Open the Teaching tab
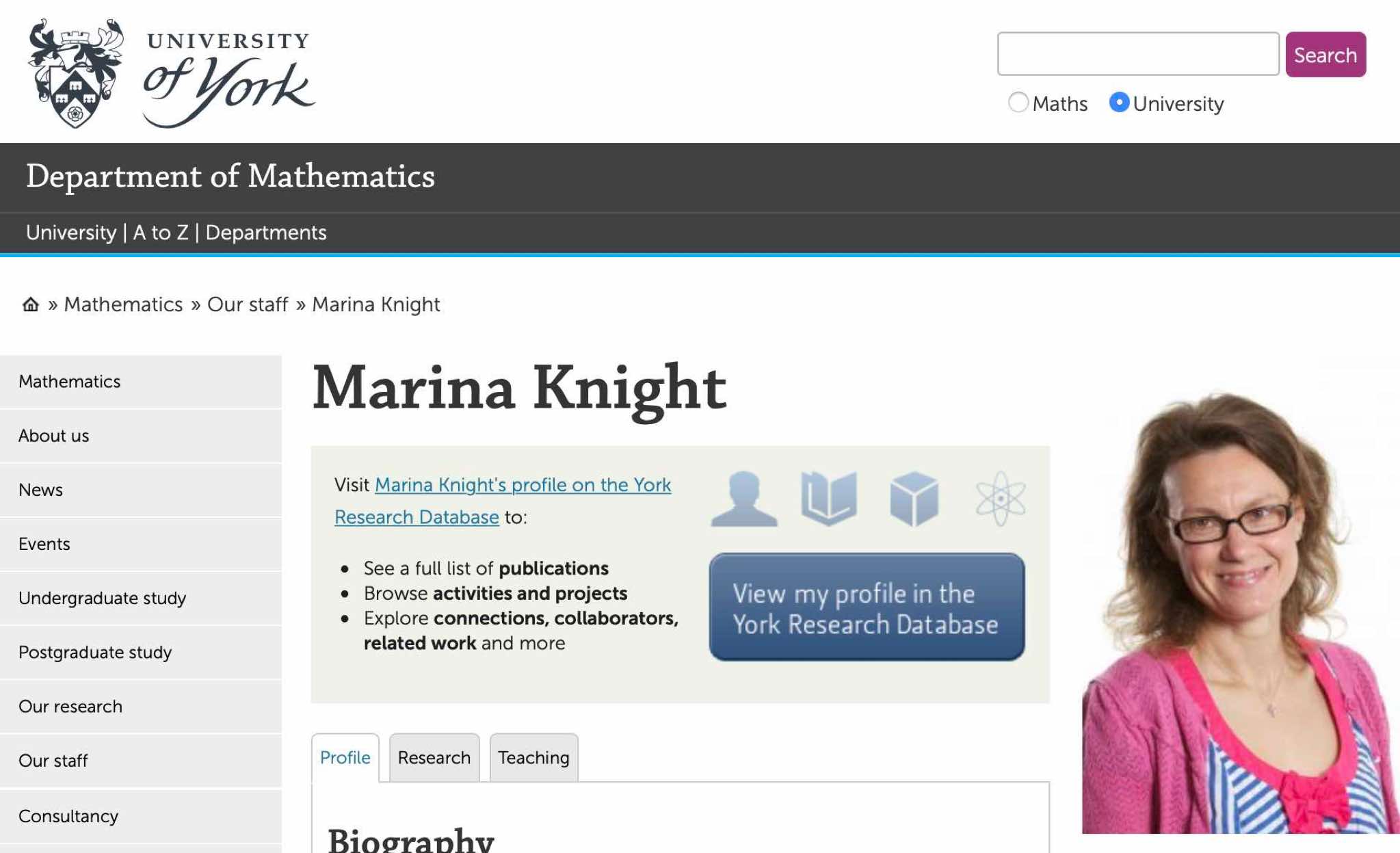 tap(533, 757)
